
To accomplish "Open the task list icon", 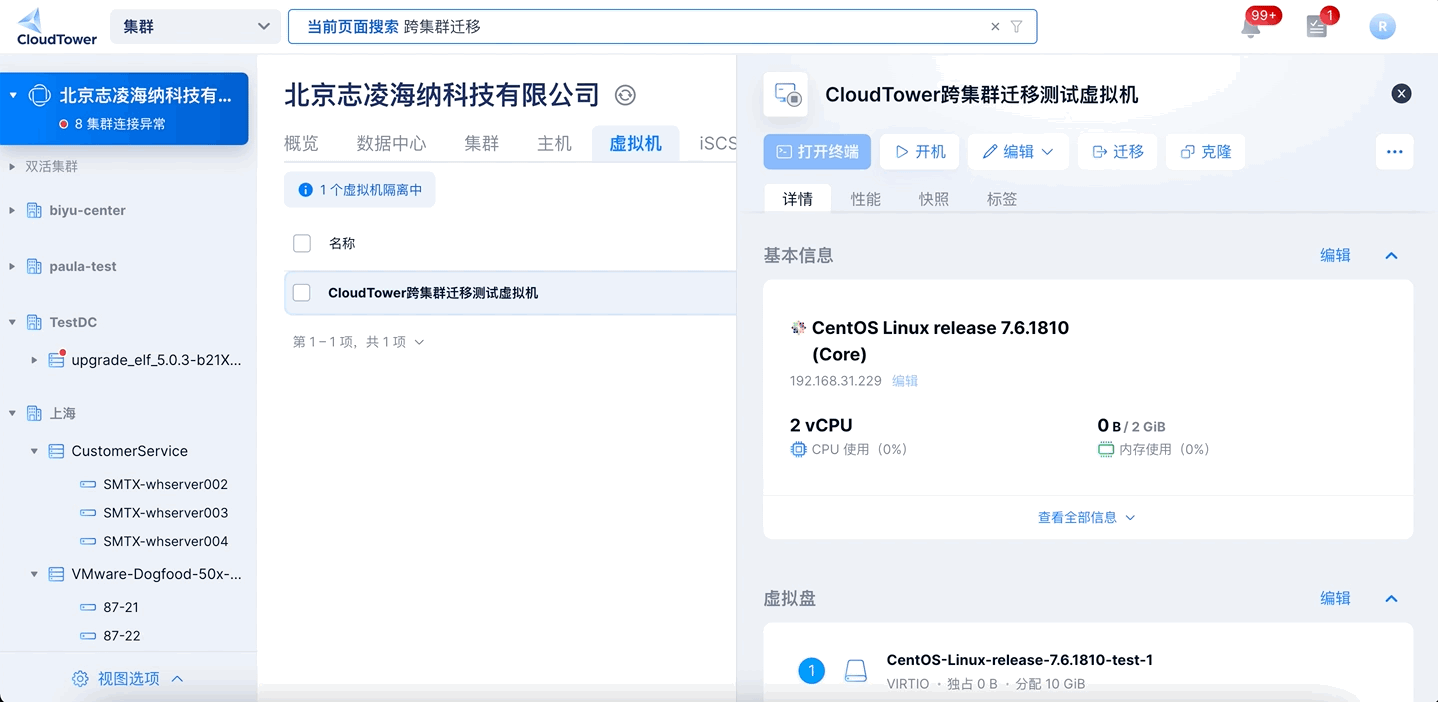I will [1317, 28].
